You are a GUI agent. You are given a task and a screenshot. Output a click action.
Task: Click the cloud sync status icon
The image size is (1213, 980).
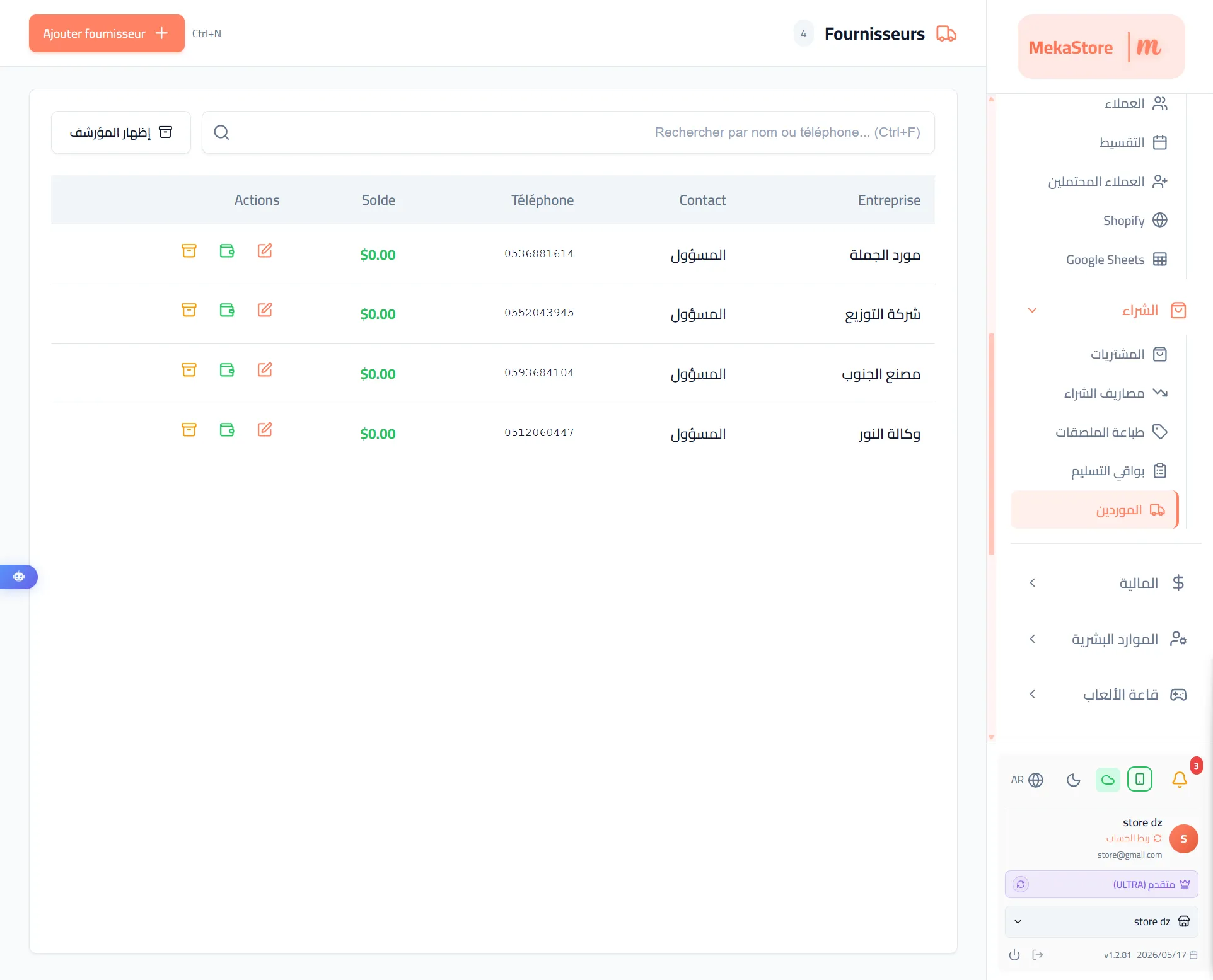tap(1108, 780)
